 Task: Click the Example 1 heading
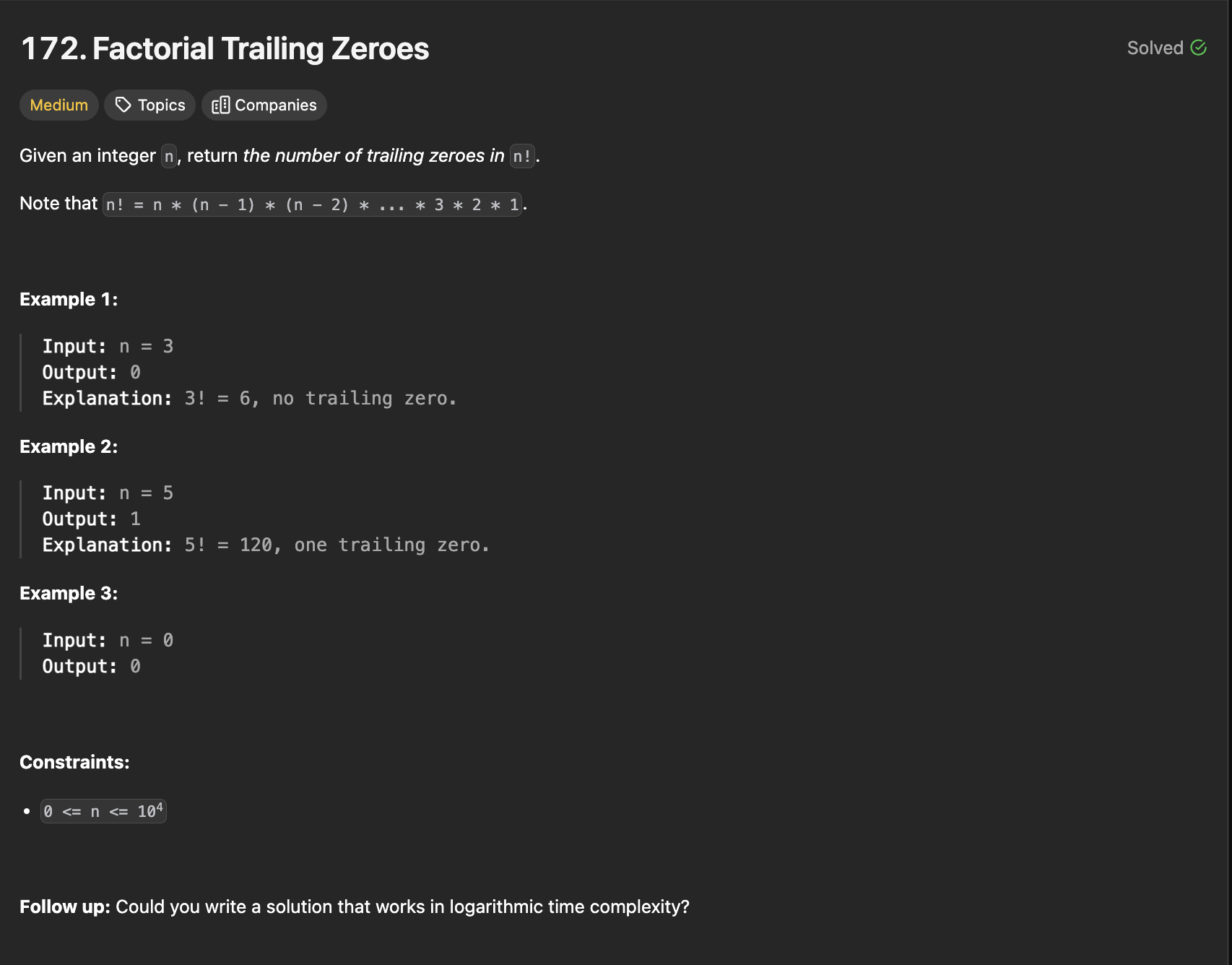[x=69, y=299]
